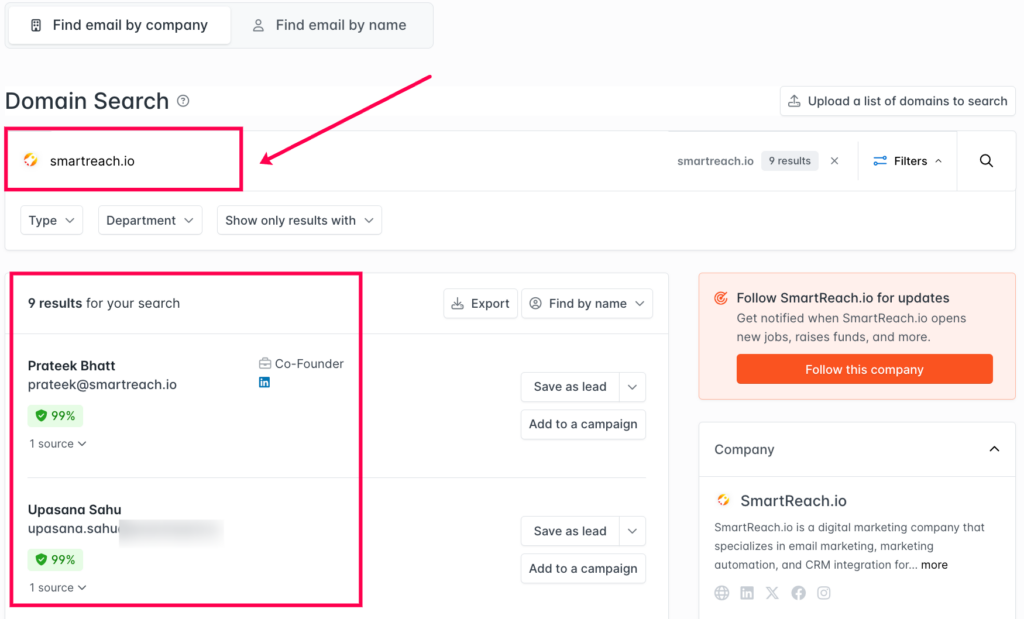Click Upasana Sahu name
Screen dimensions: 1024x619
[74, 509]
